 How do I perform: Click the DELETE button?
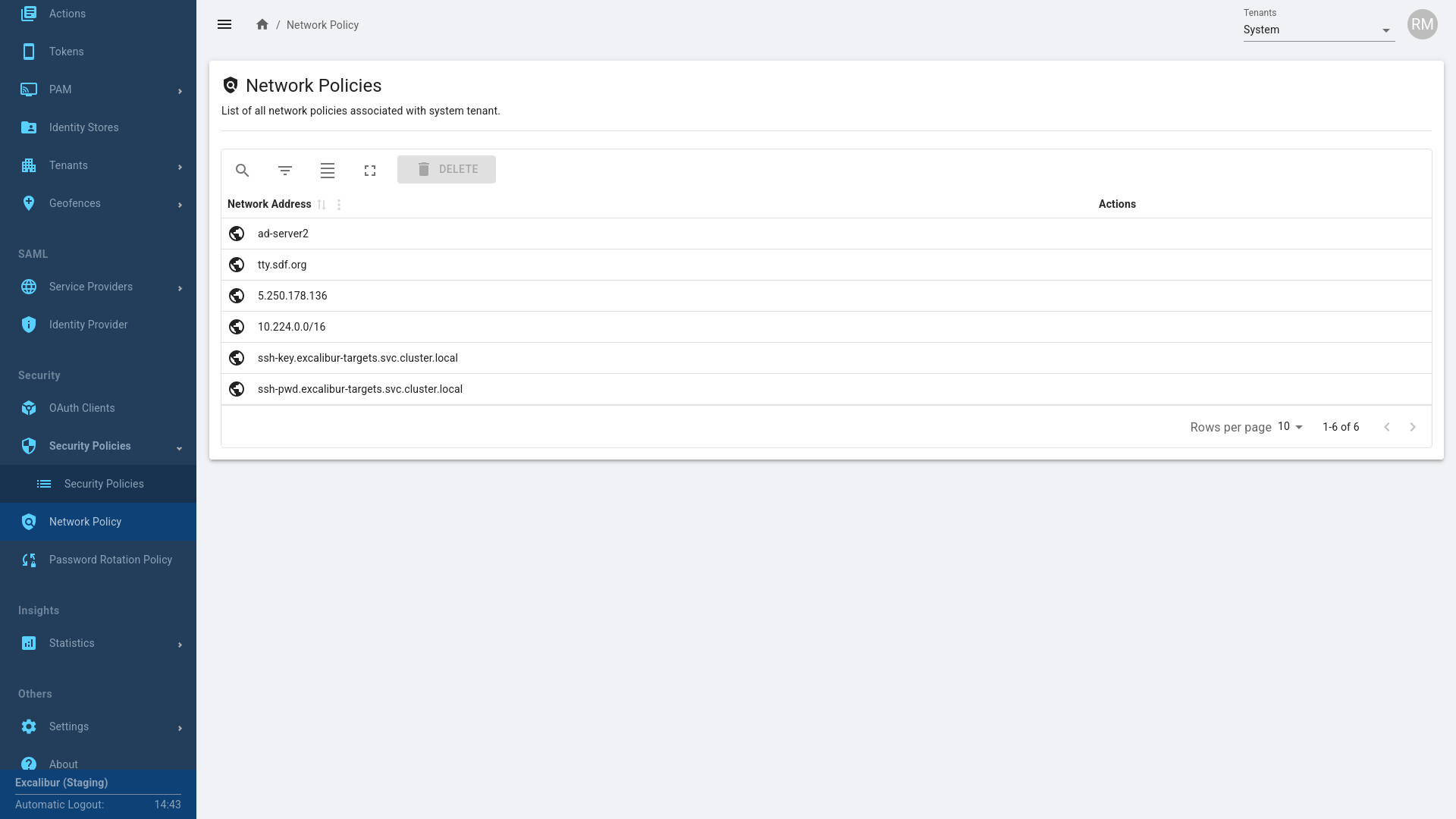(446, 169)
